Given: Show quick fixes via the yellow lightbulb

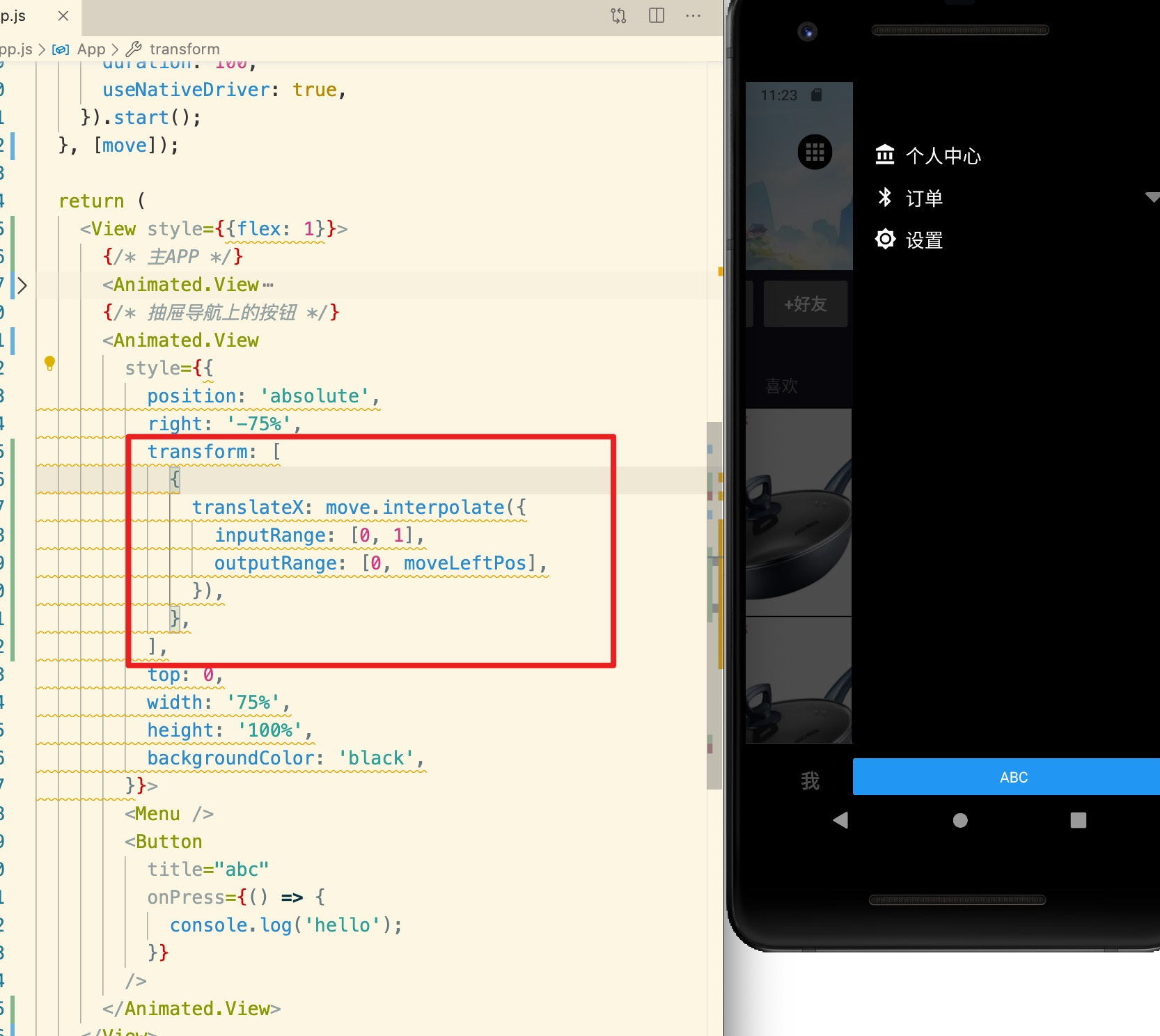Looking at the screenshot, I should 49,363.
